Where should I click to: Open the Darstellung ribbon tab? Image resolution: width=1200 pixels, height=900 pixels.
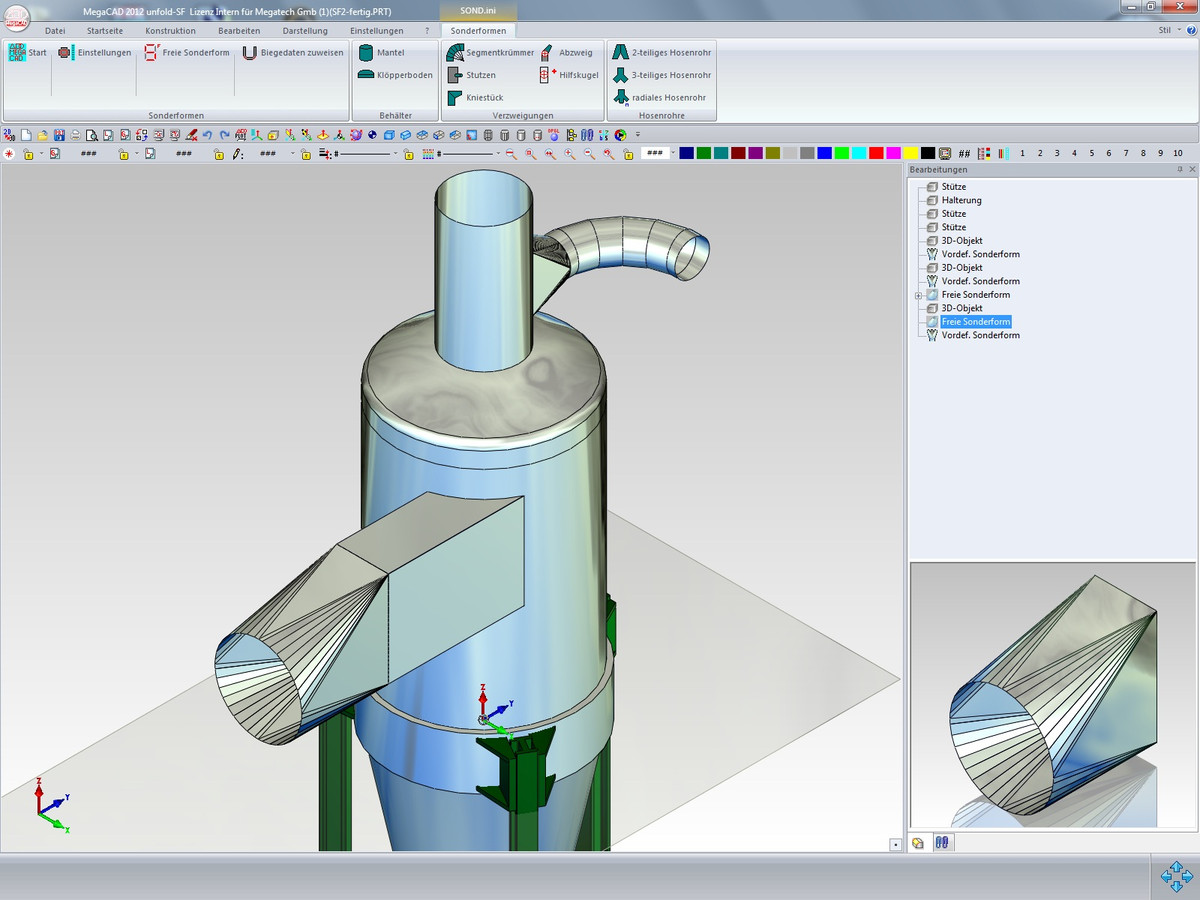click(305, 31)
